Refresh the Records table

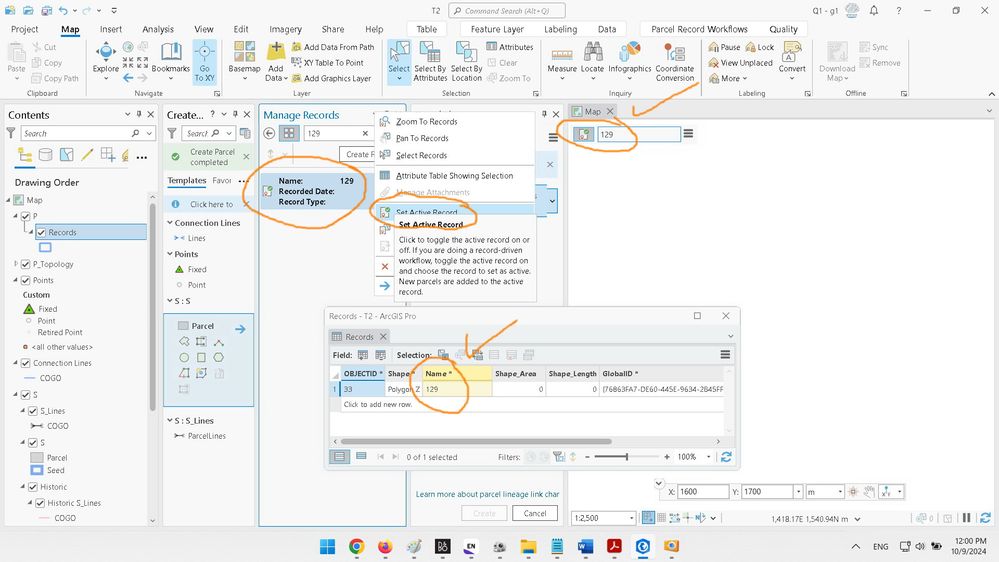(x=726, y=457)
